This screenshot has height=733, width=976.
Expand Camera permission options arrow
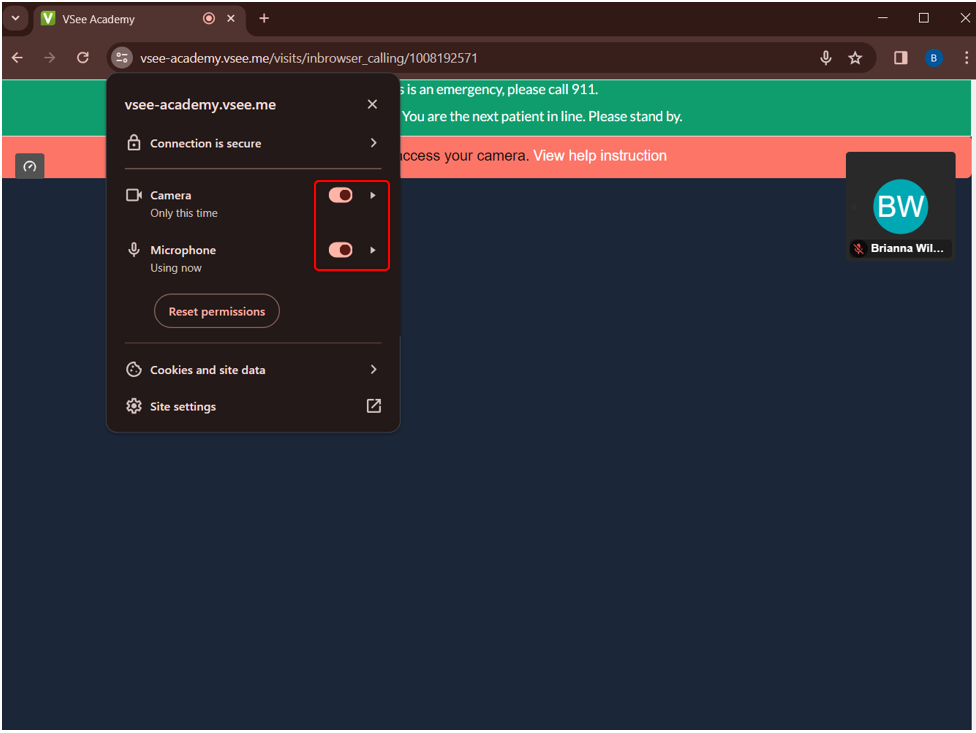373,195
